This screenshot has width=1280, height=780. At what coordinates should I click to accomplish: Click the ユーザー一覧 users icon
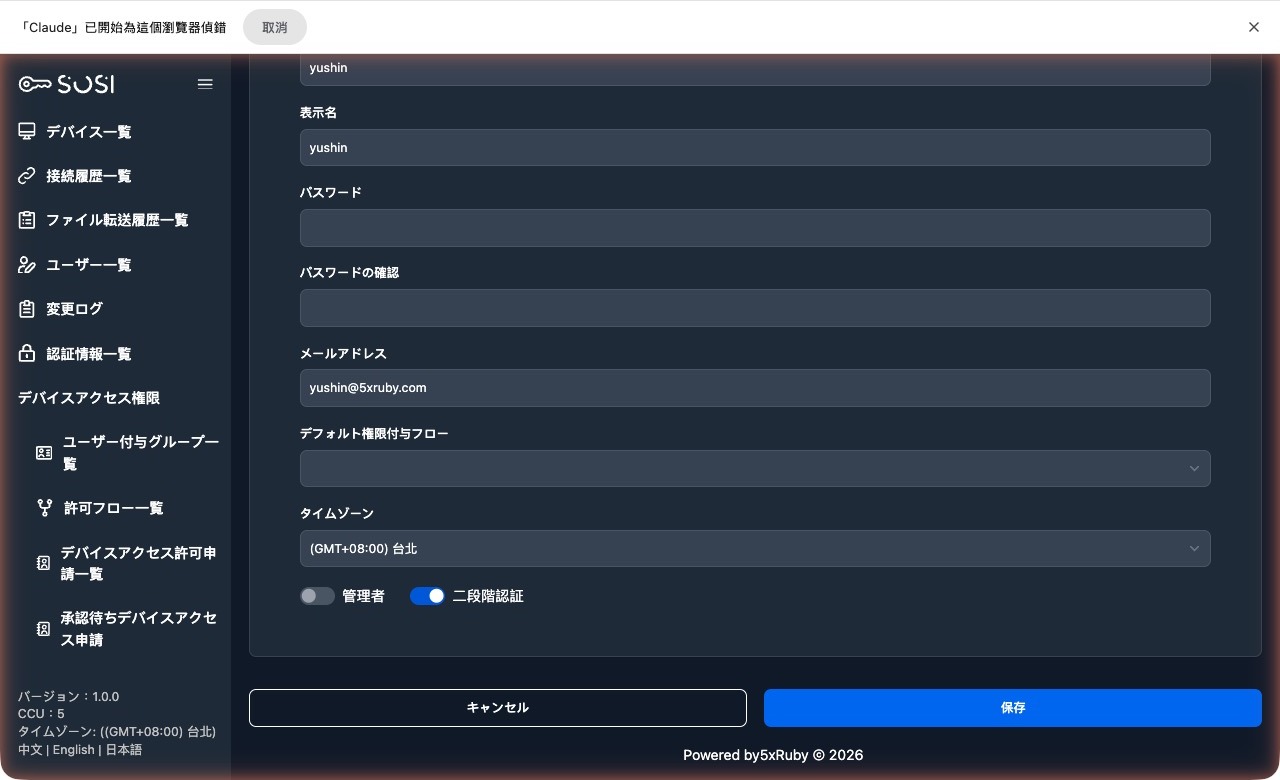pyautogui.click(x=26, y=264)
